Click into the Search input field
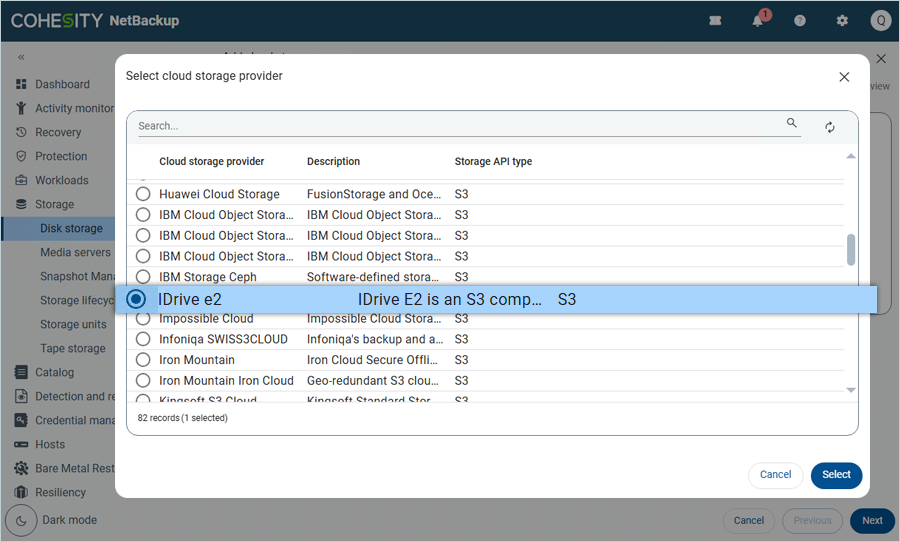900x542 pixels. pyautogui.click(x=460, y=126)
